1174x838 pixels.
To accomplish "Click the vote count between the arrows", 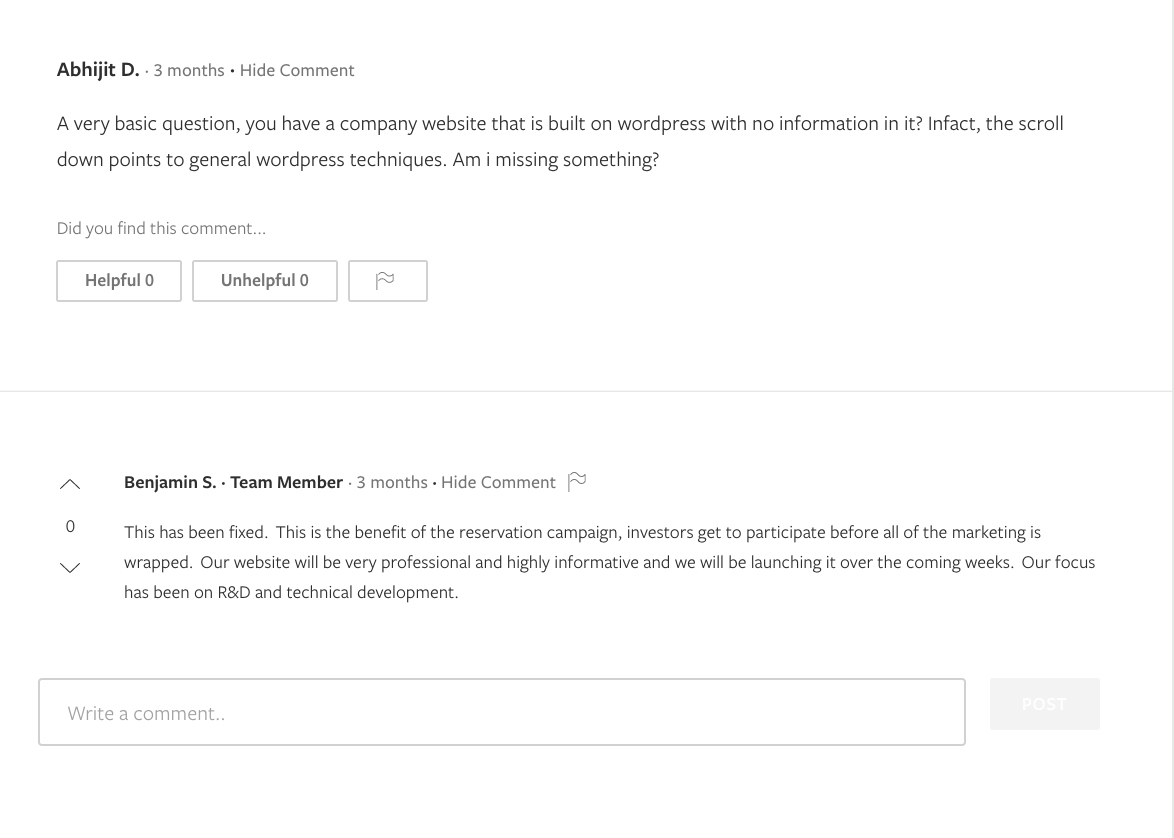I will (70, 526).
